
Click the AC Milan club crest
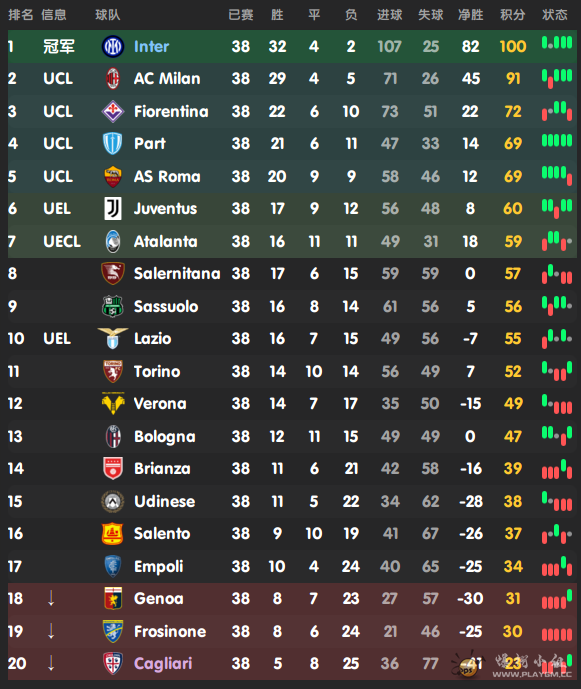click(x=113, y=79)
